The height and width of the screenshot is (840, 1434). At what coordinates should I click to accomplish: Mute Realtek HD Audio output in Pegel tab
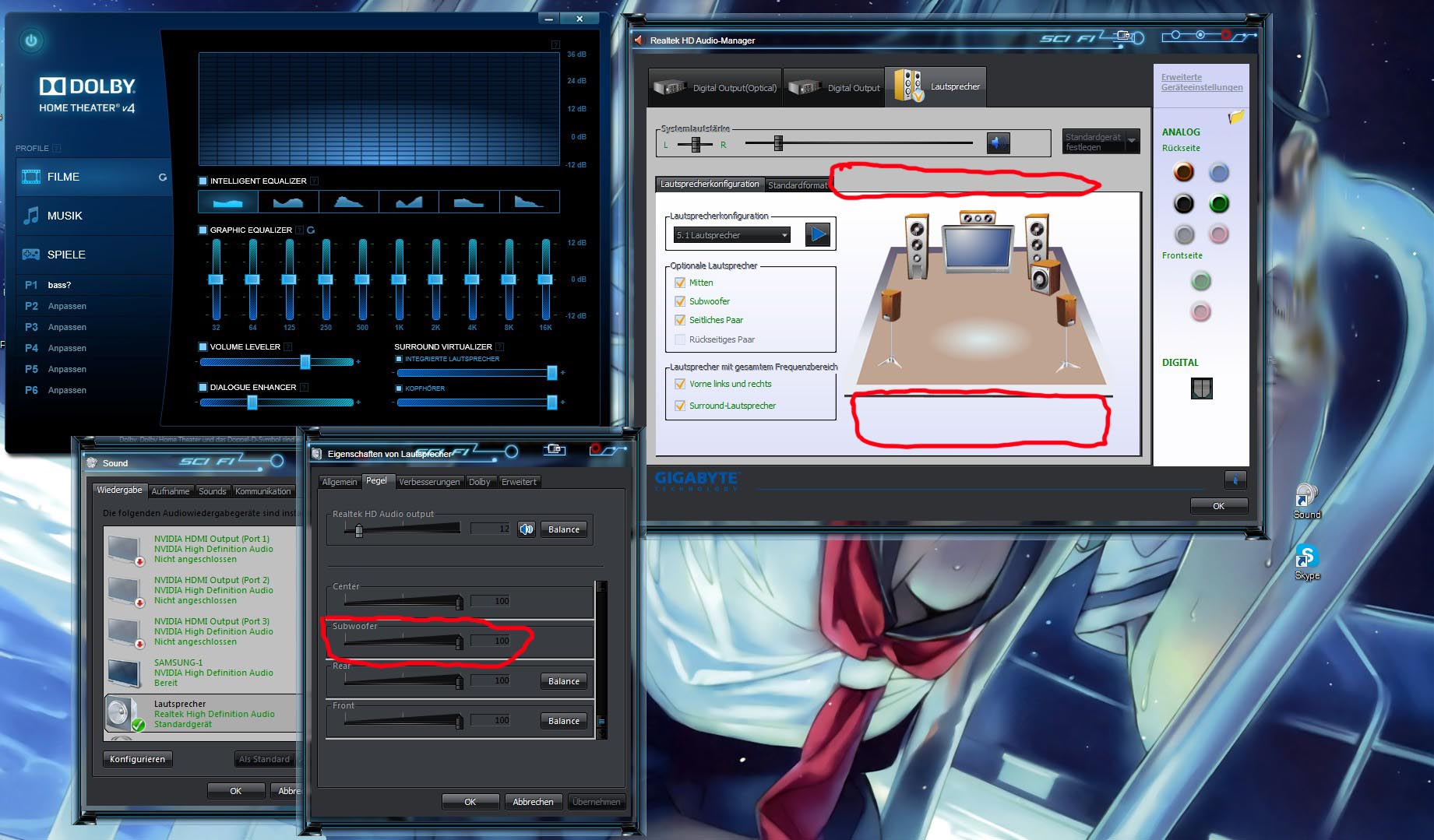527,529
